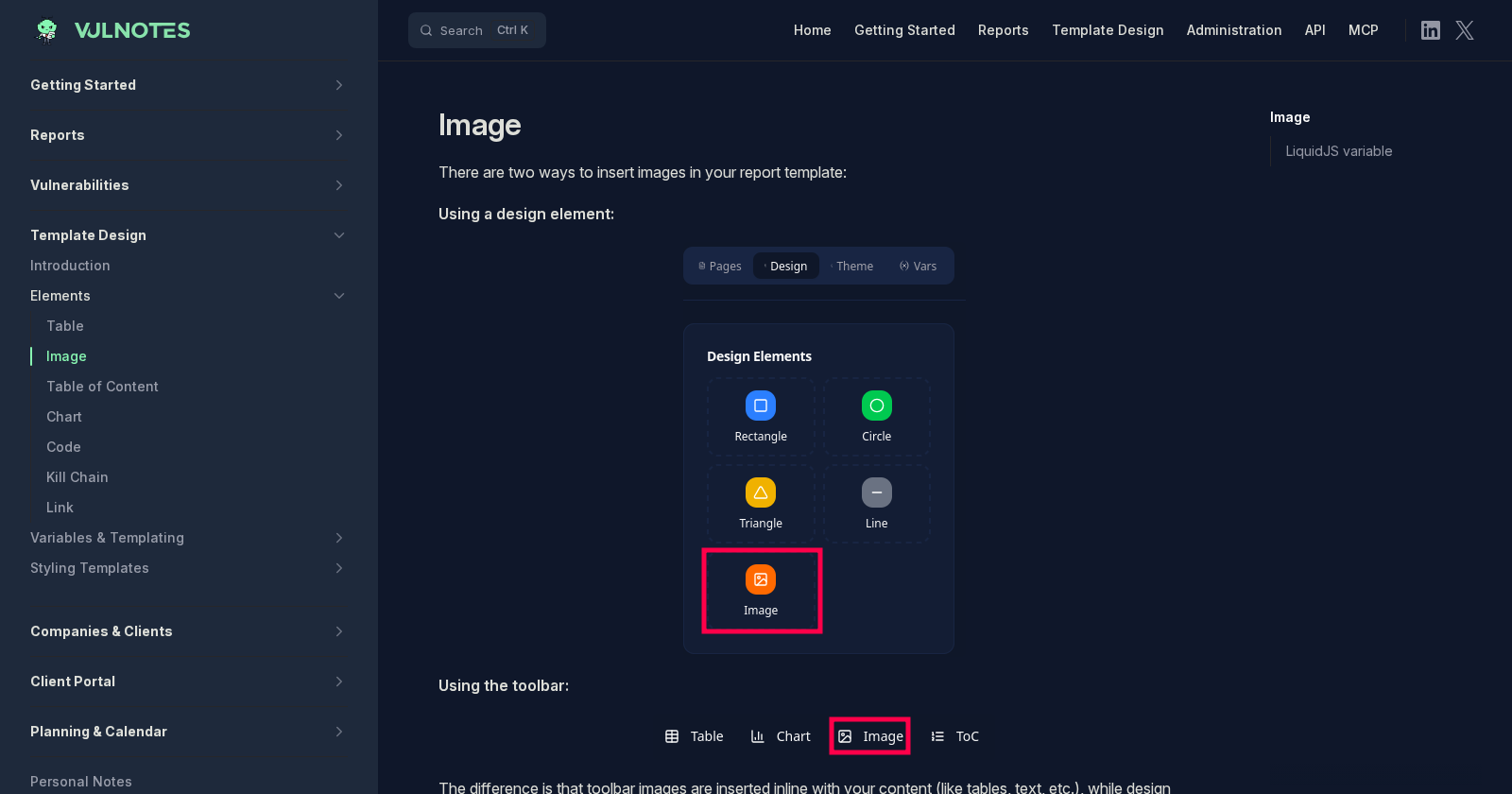Open the Code sidebar page
This screenshot has height=794, width=1512.
63,447
